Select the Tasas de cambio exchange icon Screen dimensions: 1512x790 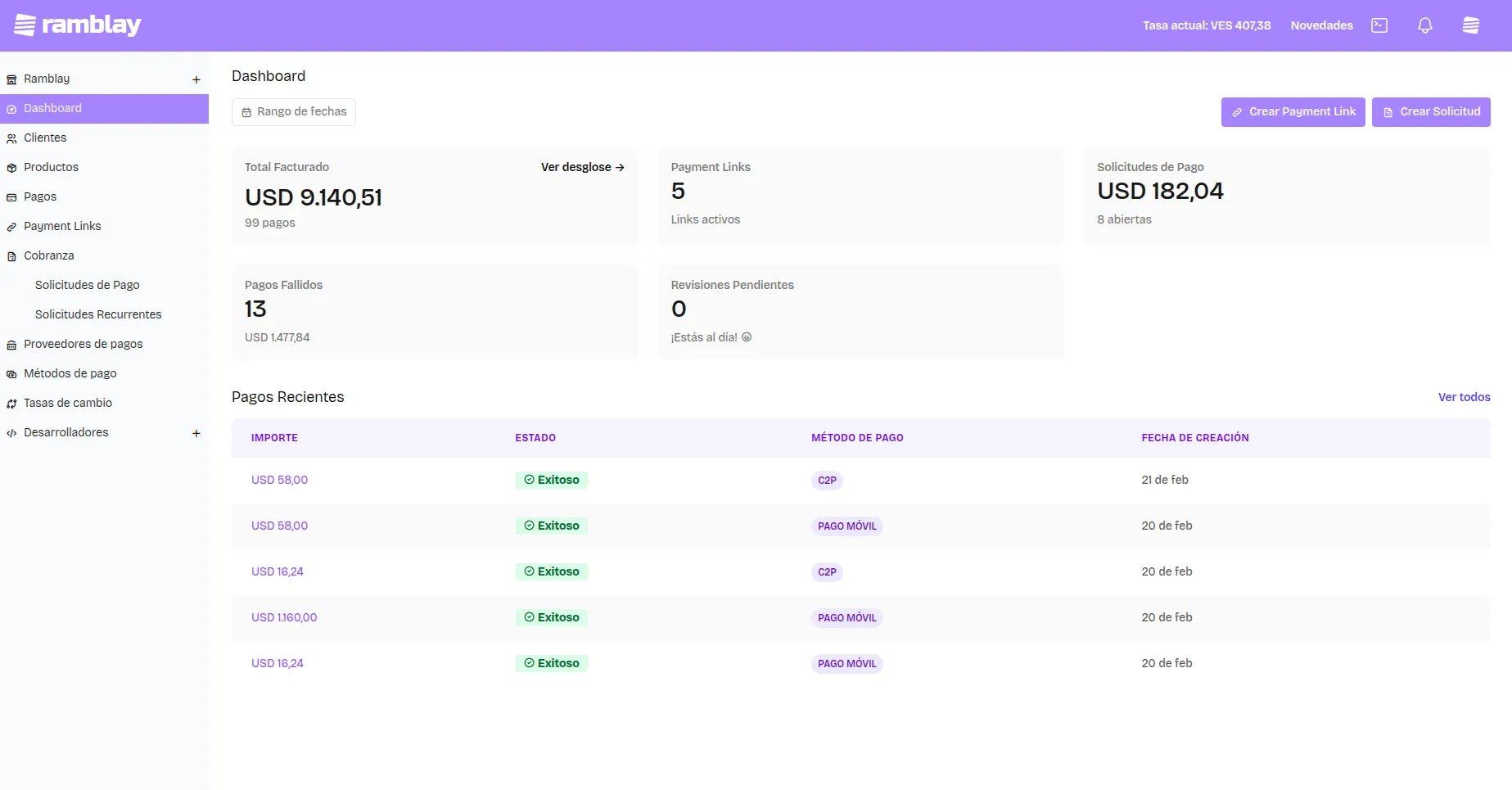pos(11,403)
